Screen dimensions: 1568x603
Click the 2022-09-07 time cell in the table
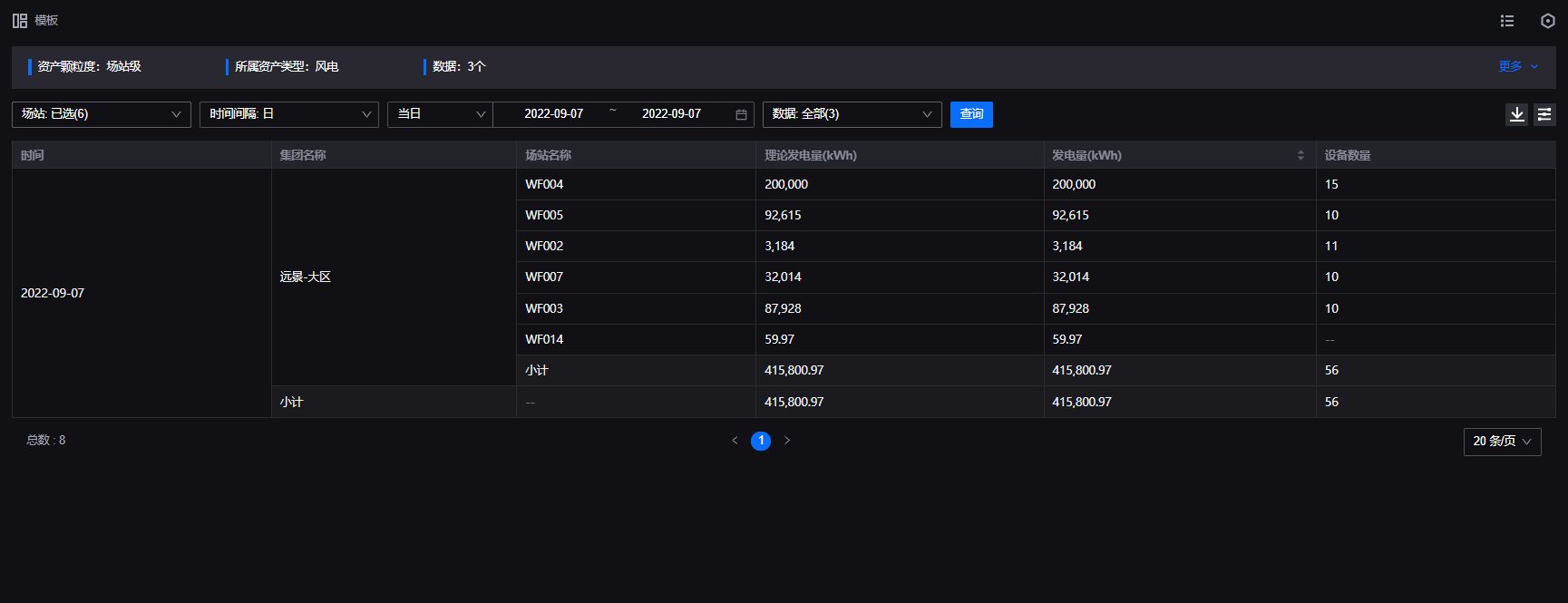coord(141,293)
